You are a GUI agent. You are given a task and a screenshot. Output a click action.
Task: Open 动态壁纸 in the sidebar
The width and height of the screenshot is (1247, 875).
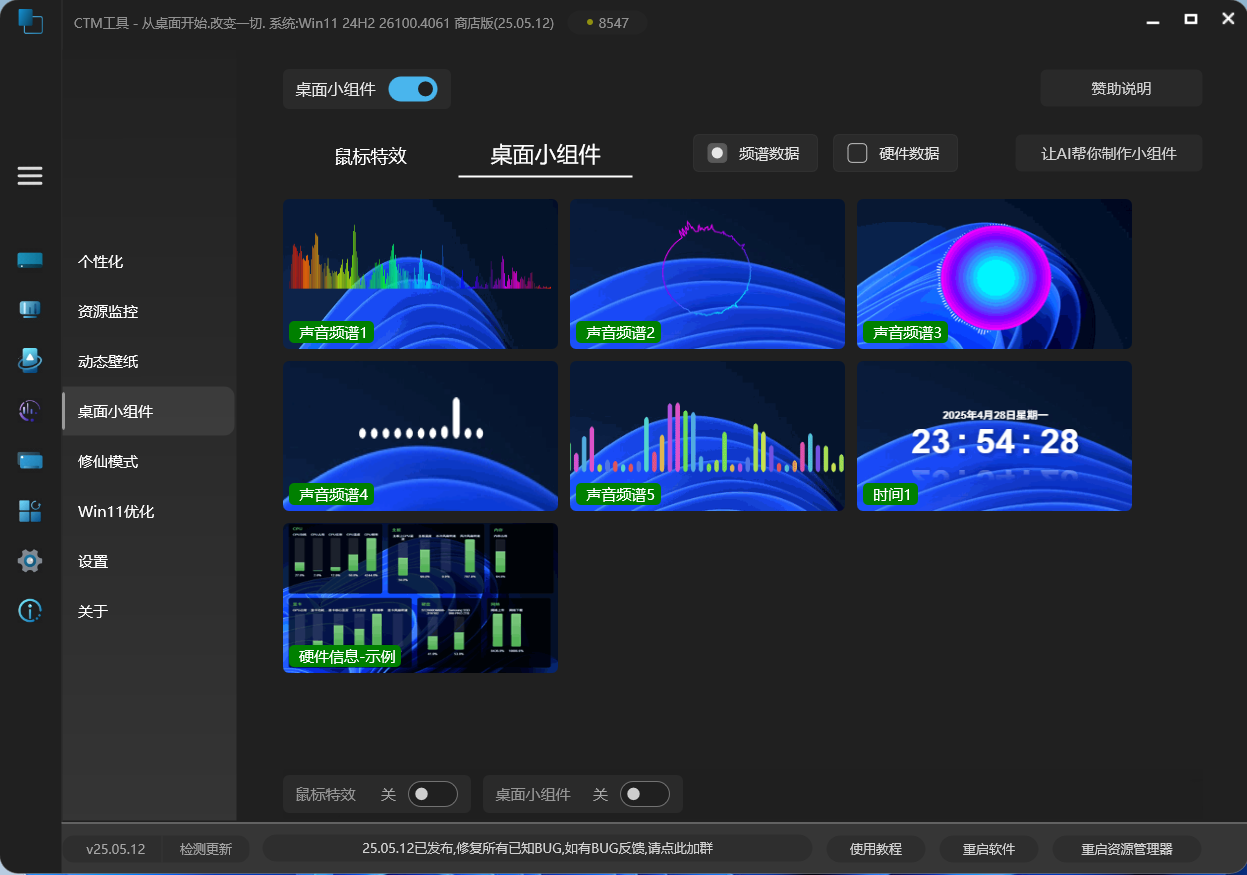coord(148,361)
